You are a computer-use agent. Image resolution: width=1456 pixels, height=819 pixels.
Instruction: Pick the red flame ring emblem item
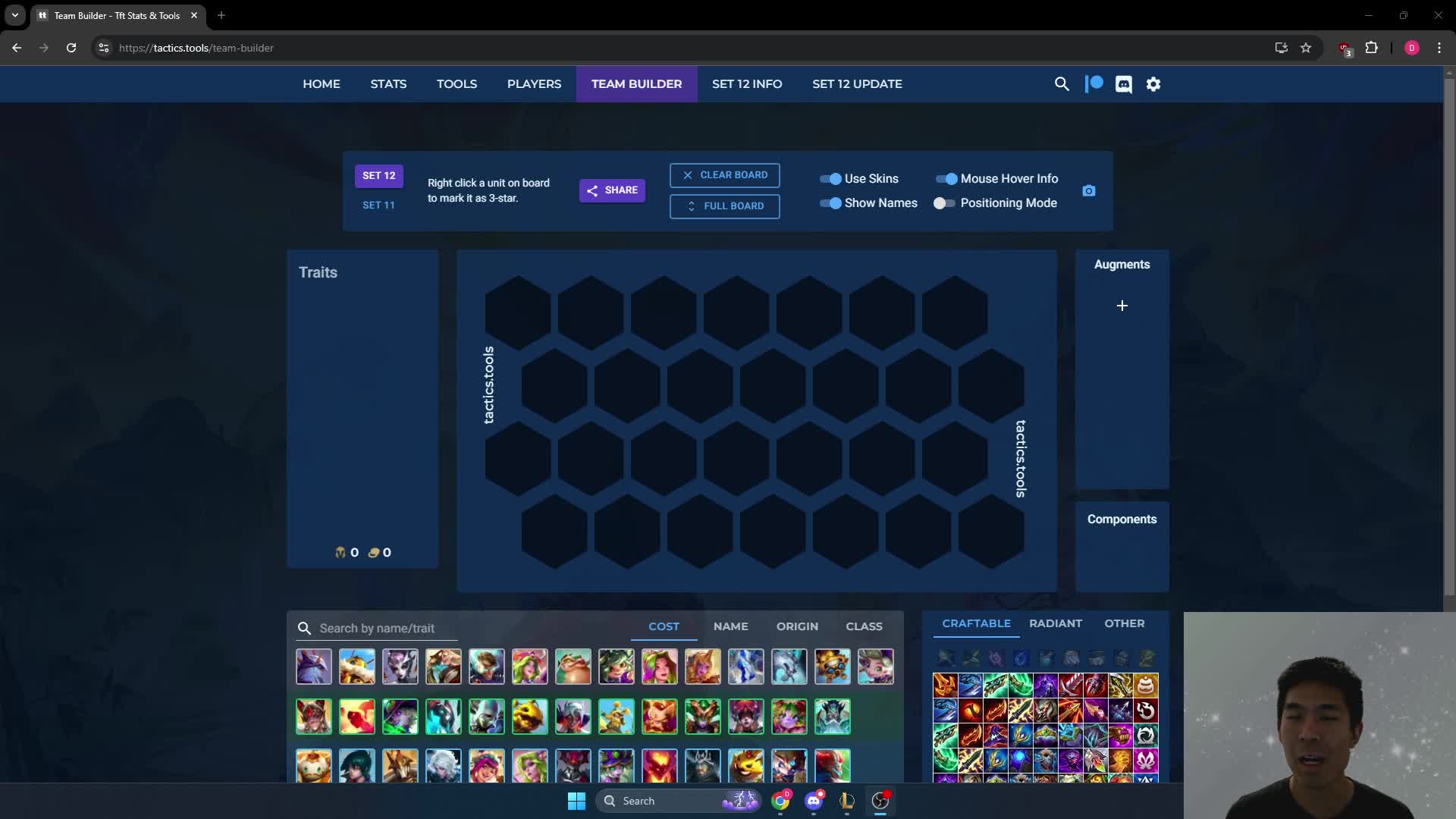tap(1146, 711)
